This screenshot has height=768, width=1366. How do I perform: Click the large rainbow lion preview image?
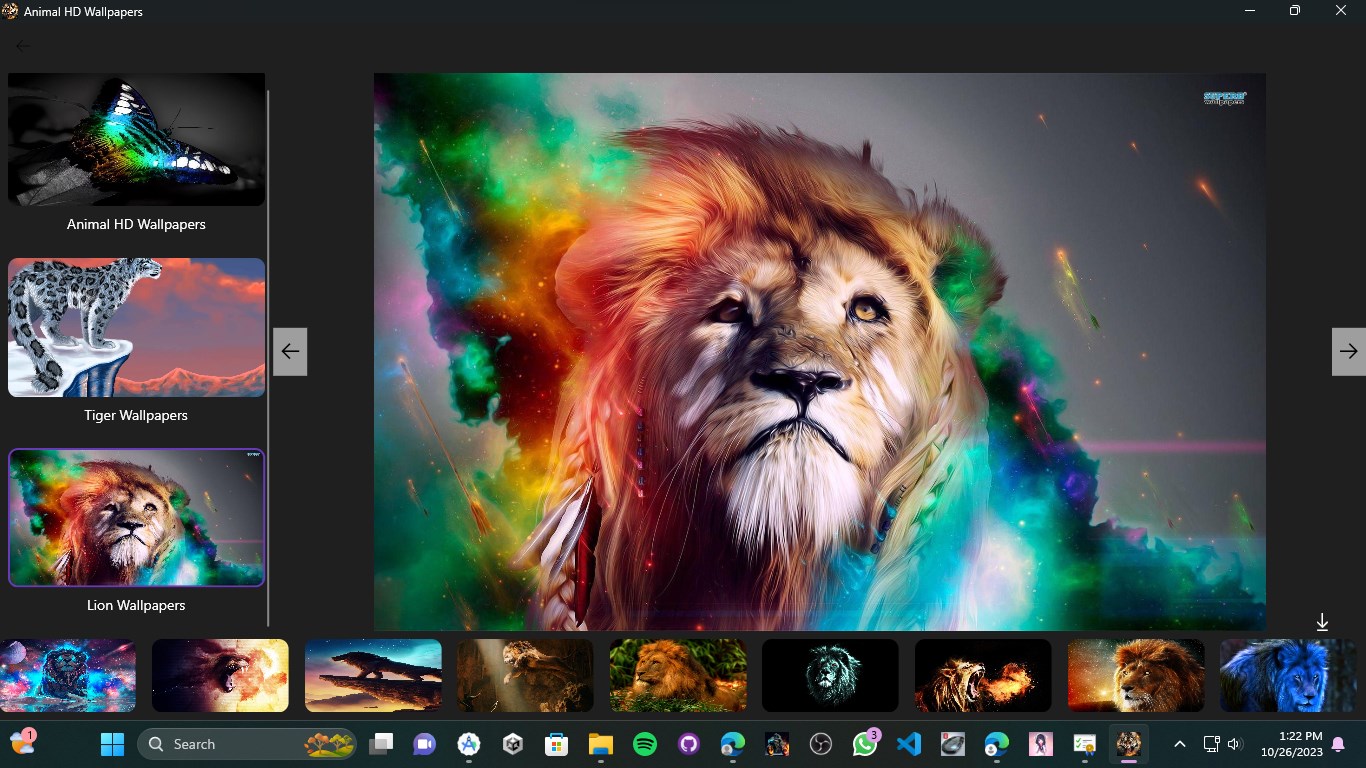tap(820, 351)
